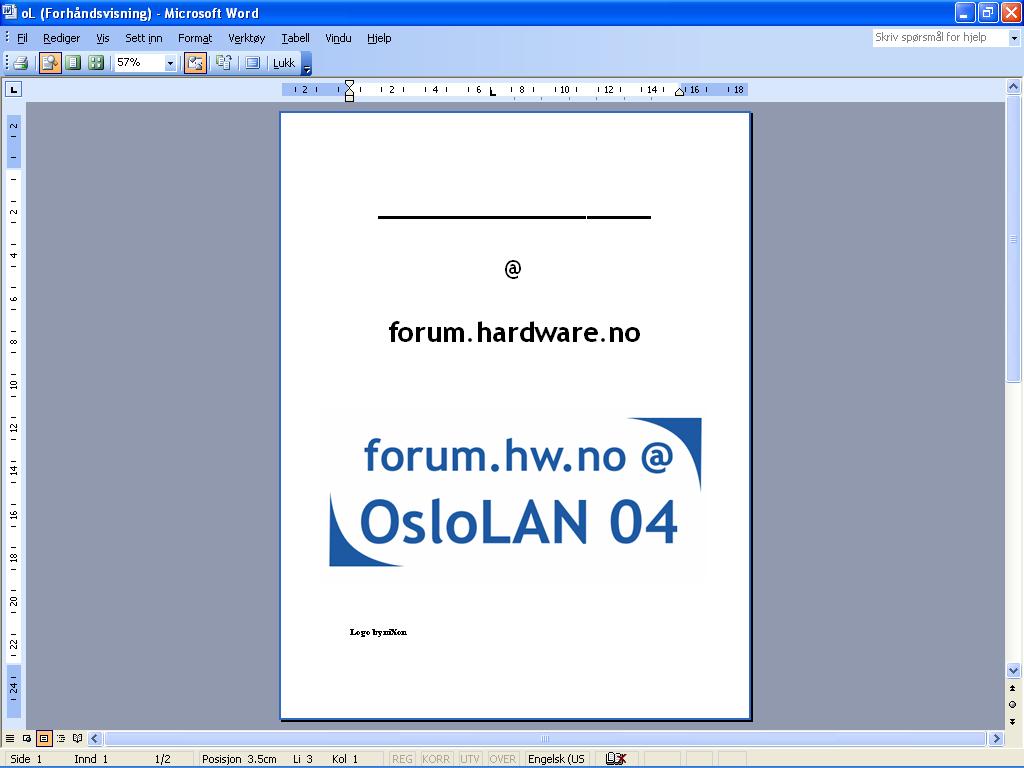Switch to Print Layout view icon
Viewport: 1024px width, 768px height.
(x=44, y=739)
